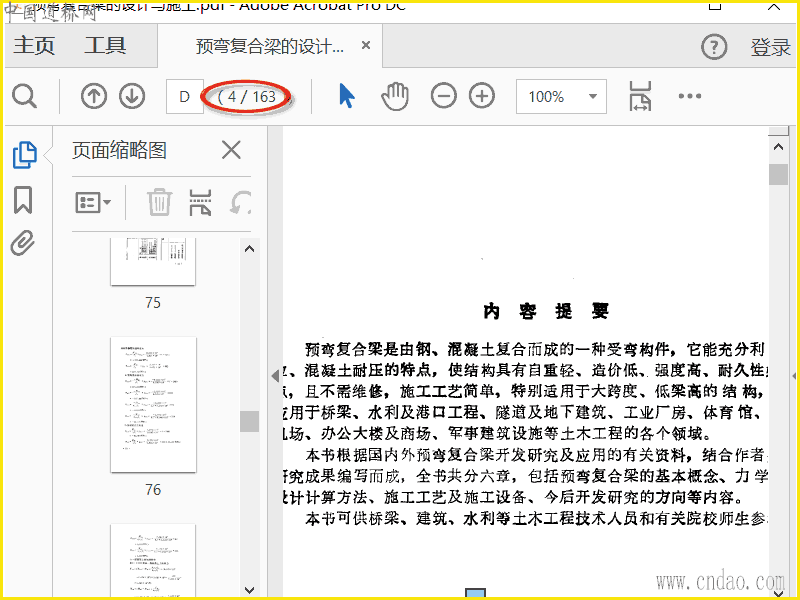Screen dimensions: 800x600
Task: Open the thumbnail options dropdown menu
Action: tap(93, 203)
